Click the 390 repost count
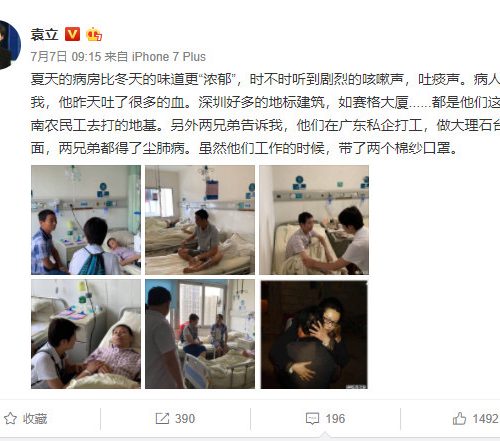 185,419
